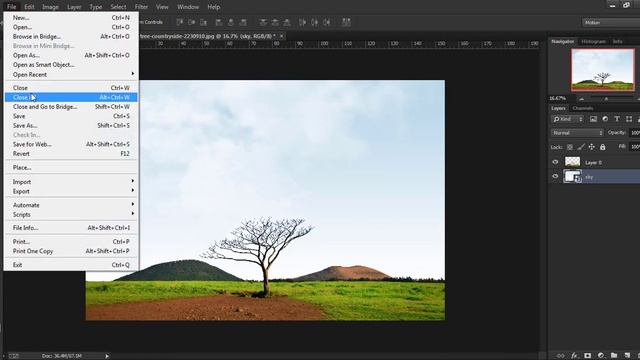Hide Layer 0 using its eye icon
The width and height of the screenshot is (640, 360).
pos(555,162)
